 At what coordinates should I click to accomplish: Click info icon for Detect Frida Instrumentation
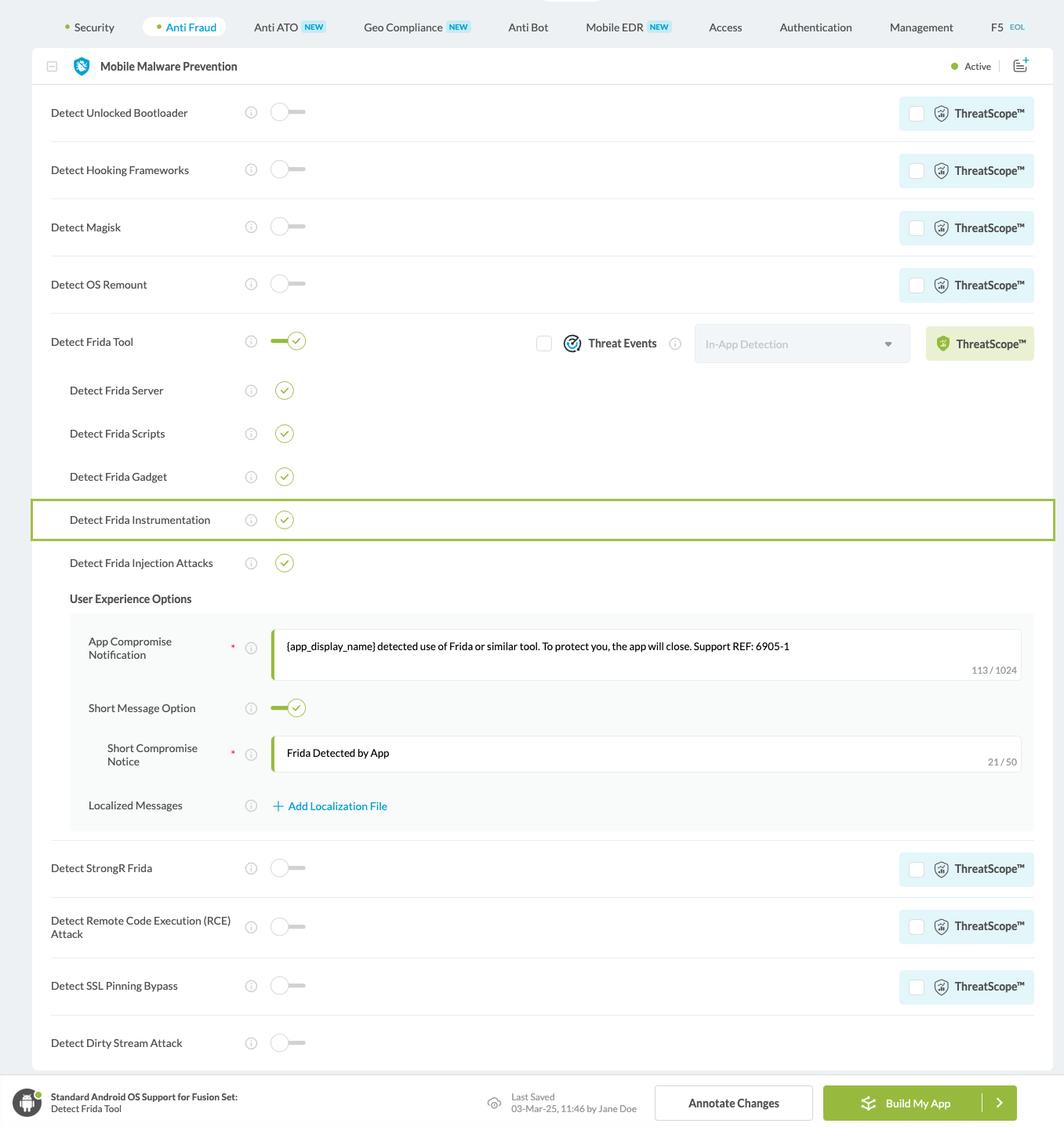point(251,520)
